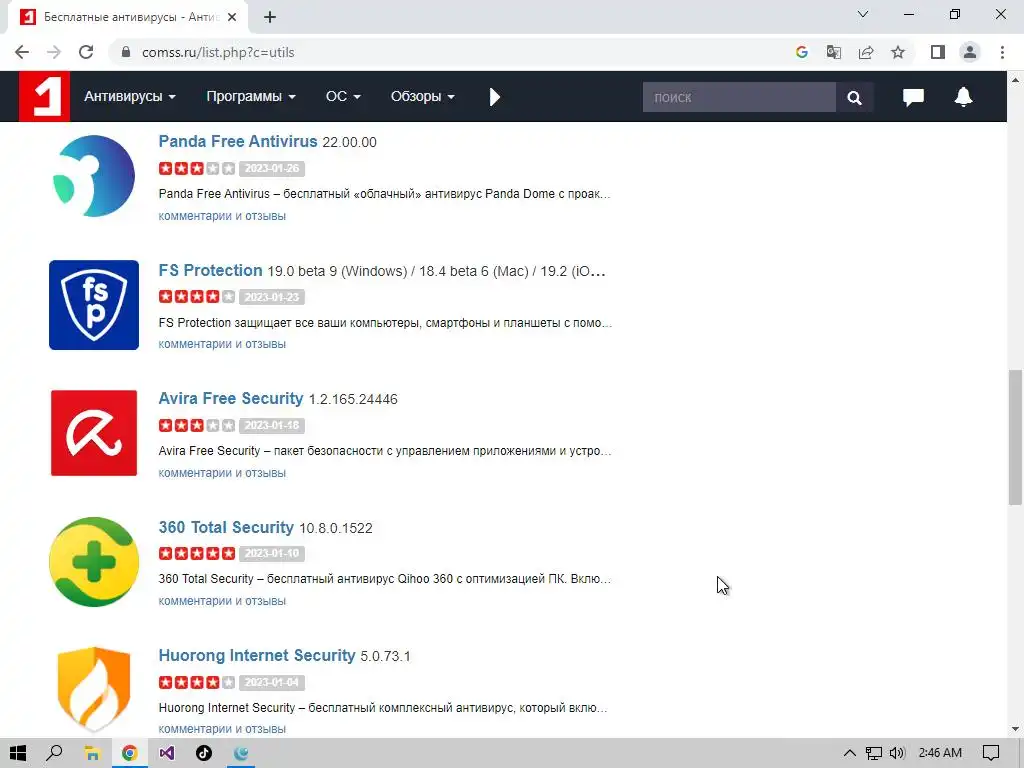
Task: Open Panda Free Antivirus комментарии и отзывы
Action: [x=222, y=216]
